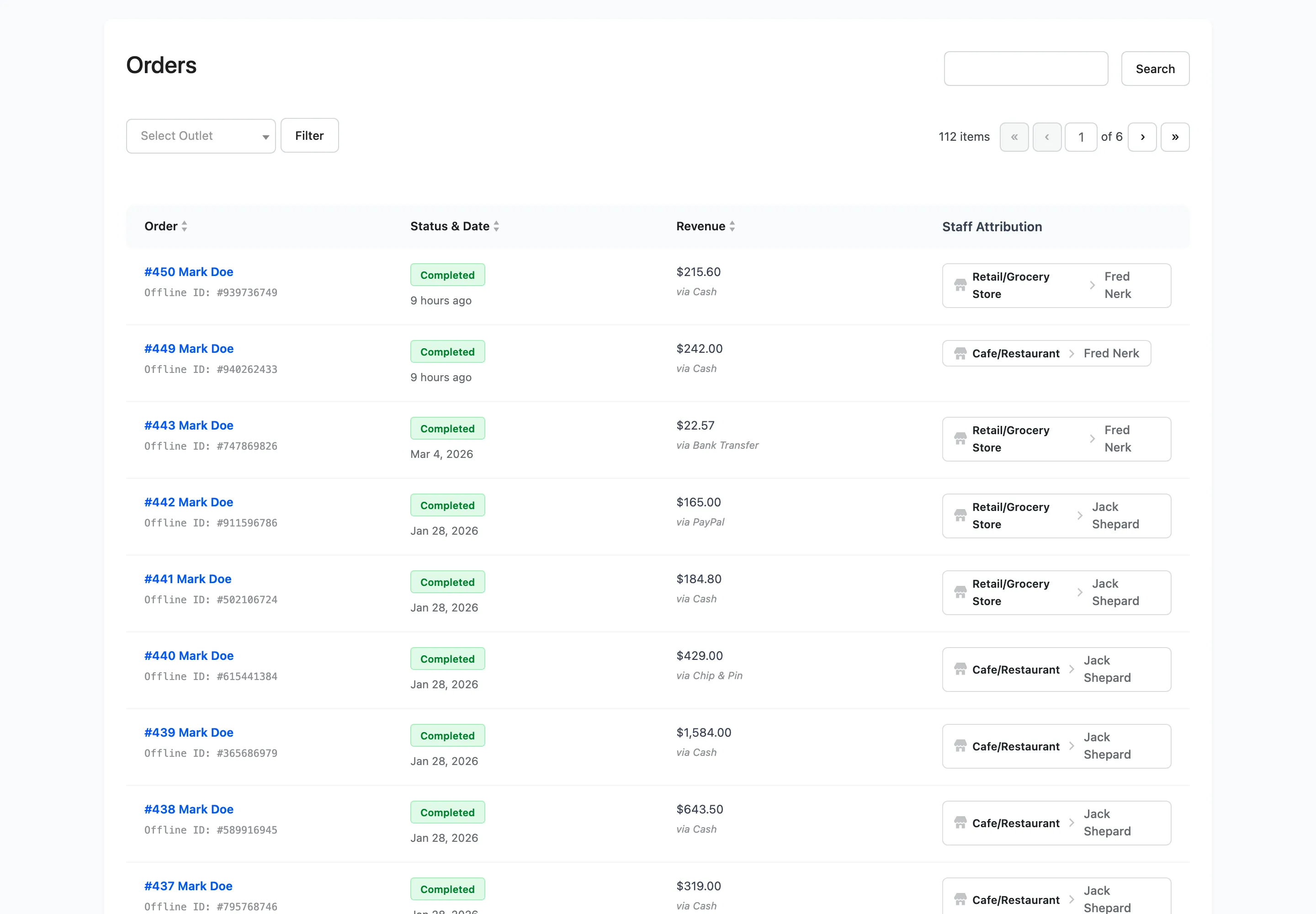Screen dimensions: 1316x914
Task: Go to the first page of orders
Action: 1014,137
